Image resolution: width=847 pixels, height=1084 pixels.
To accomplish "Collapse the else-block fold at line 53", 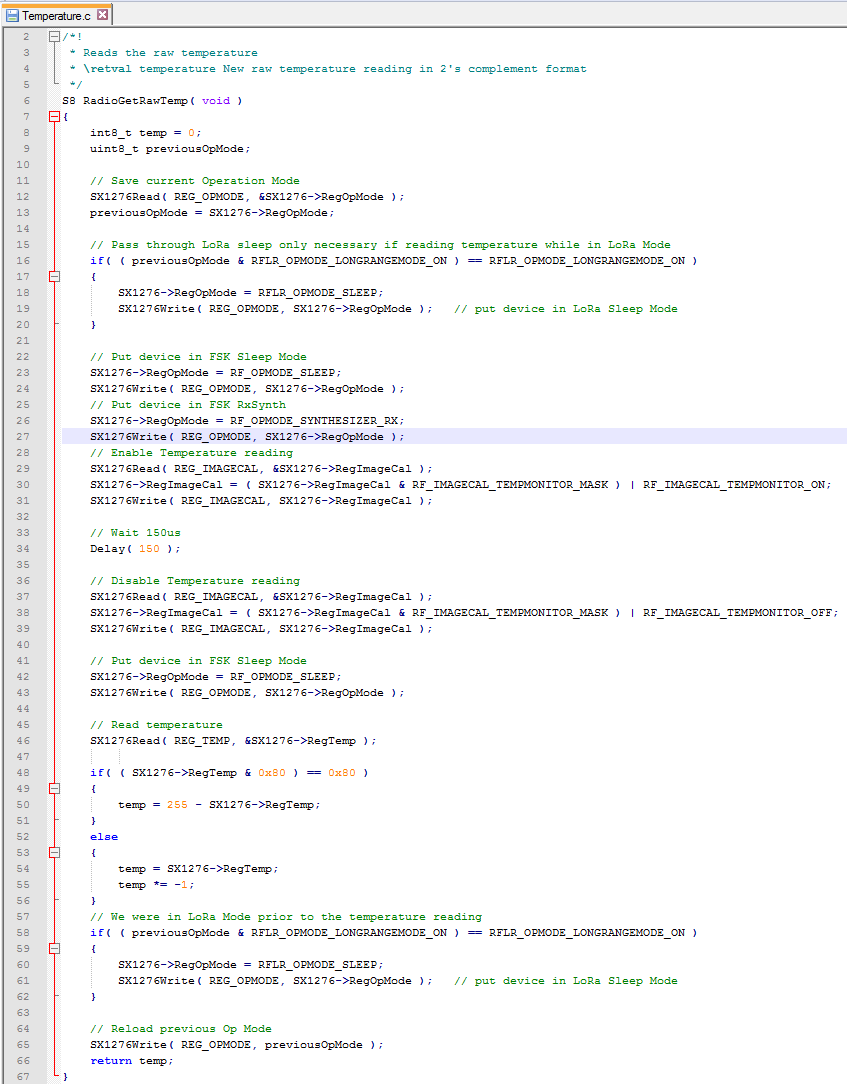I will (x=54, y=853).
